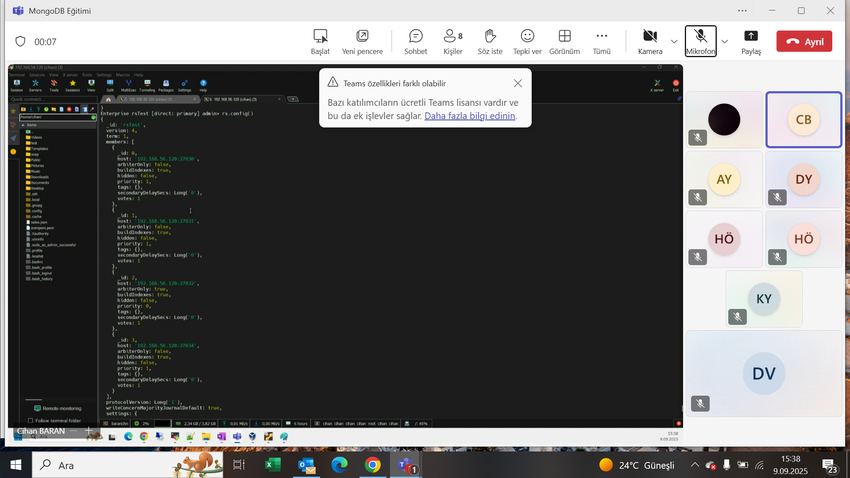The width and height of the screenshot is (850, 478).
Task: Raise hand with Söz iste
Action: pos(490,42)
